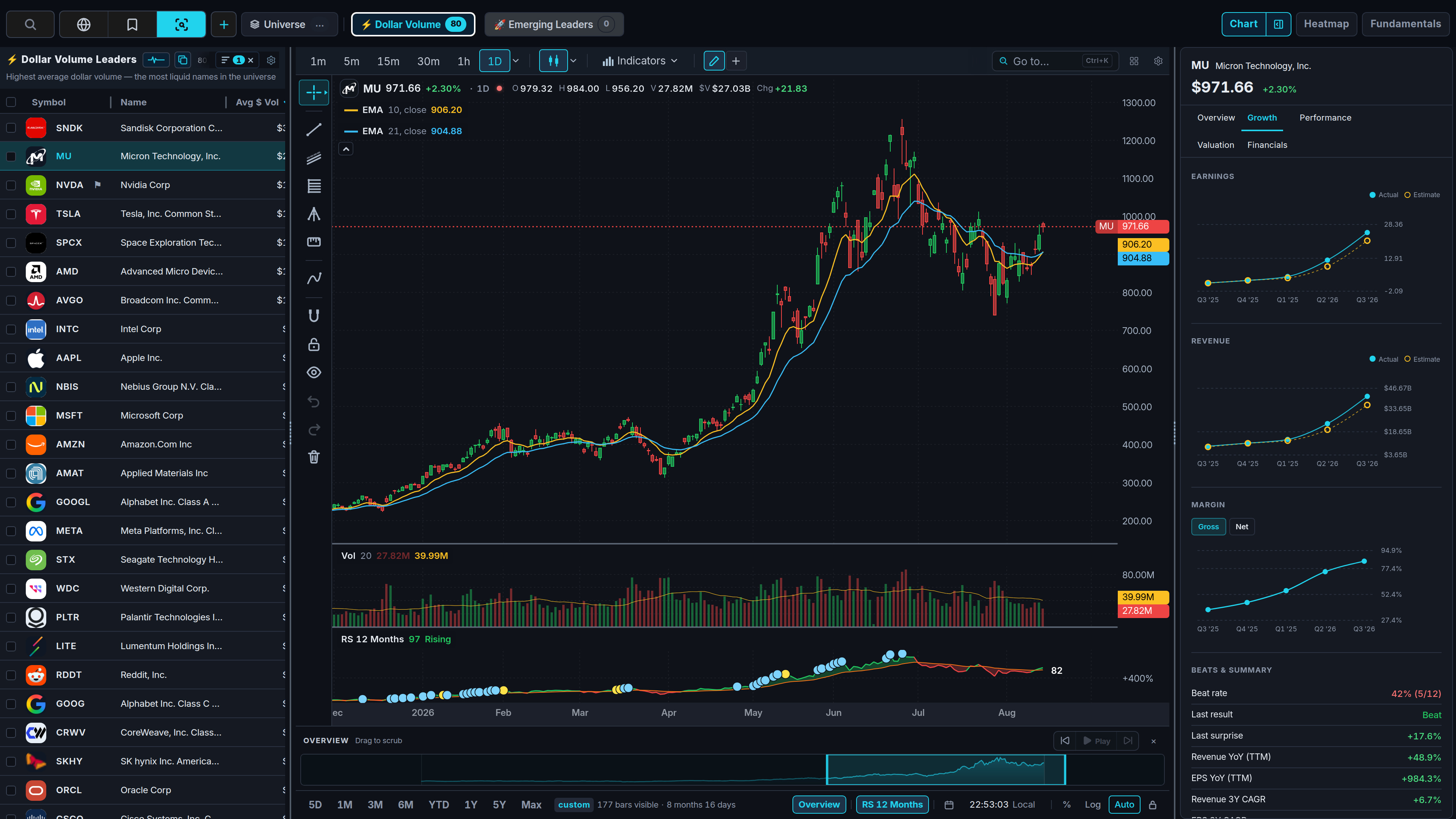Open the bookmark icon in the top bar
This screenshot has height=819, width=1456.
pyautogui.click(x=132, y=24)
